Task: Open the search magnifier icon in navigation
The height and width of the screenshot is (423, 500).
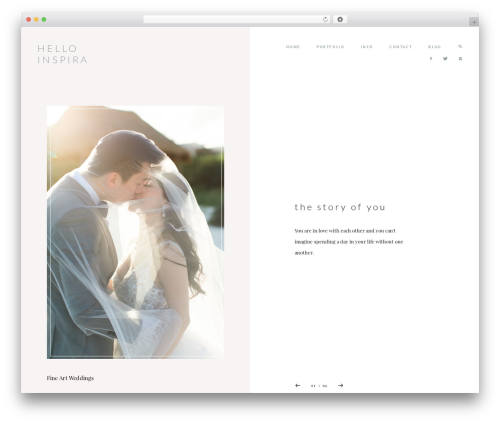Action: pos(460,47)
